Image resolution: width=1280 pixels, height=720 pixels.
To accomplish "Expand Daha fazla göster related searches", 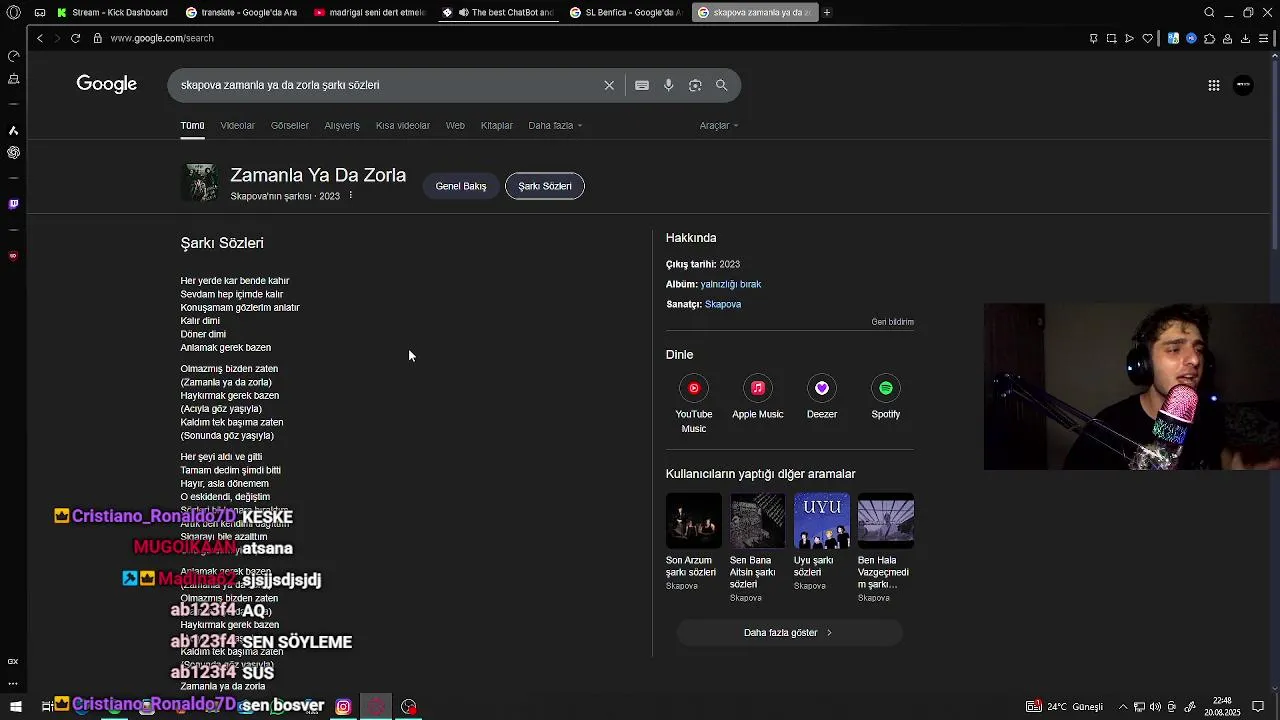I will click(x=789, y=632).
